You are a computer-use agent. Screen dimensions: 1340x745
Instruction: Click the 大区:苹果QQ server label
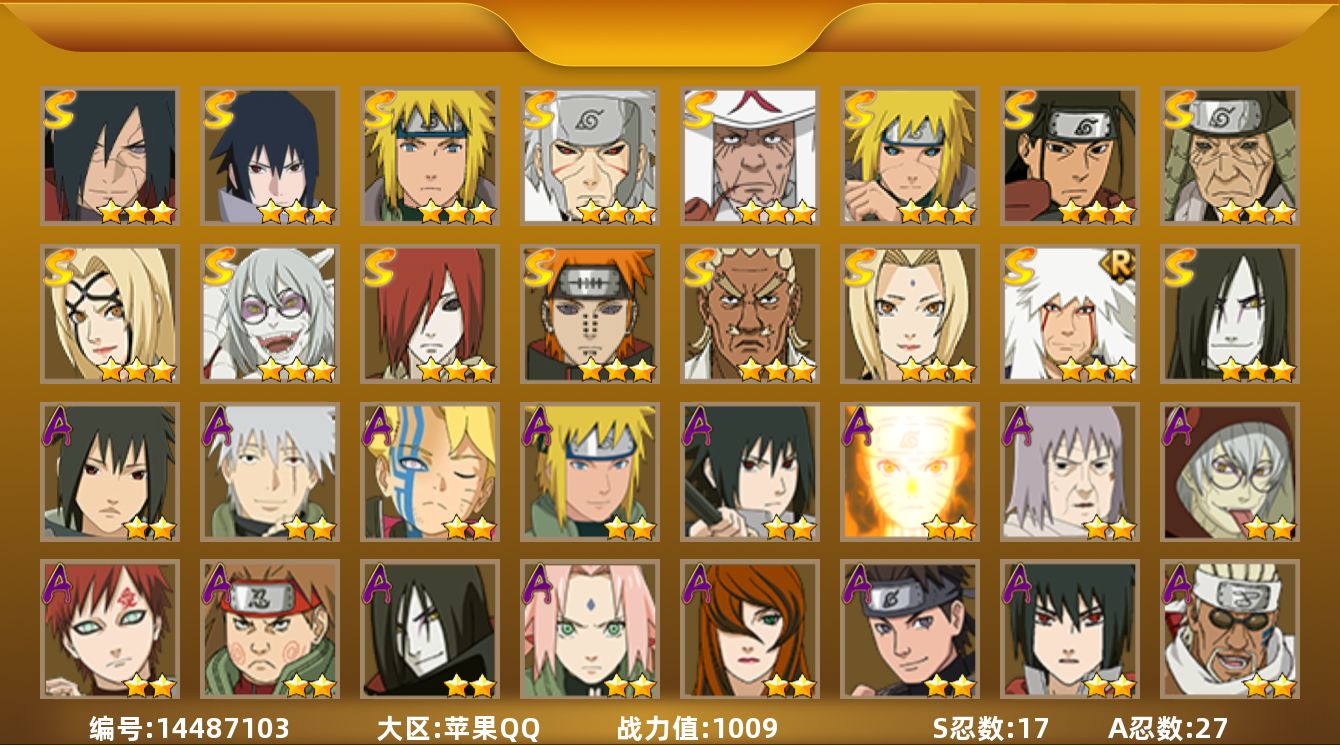tap(458, 728)
